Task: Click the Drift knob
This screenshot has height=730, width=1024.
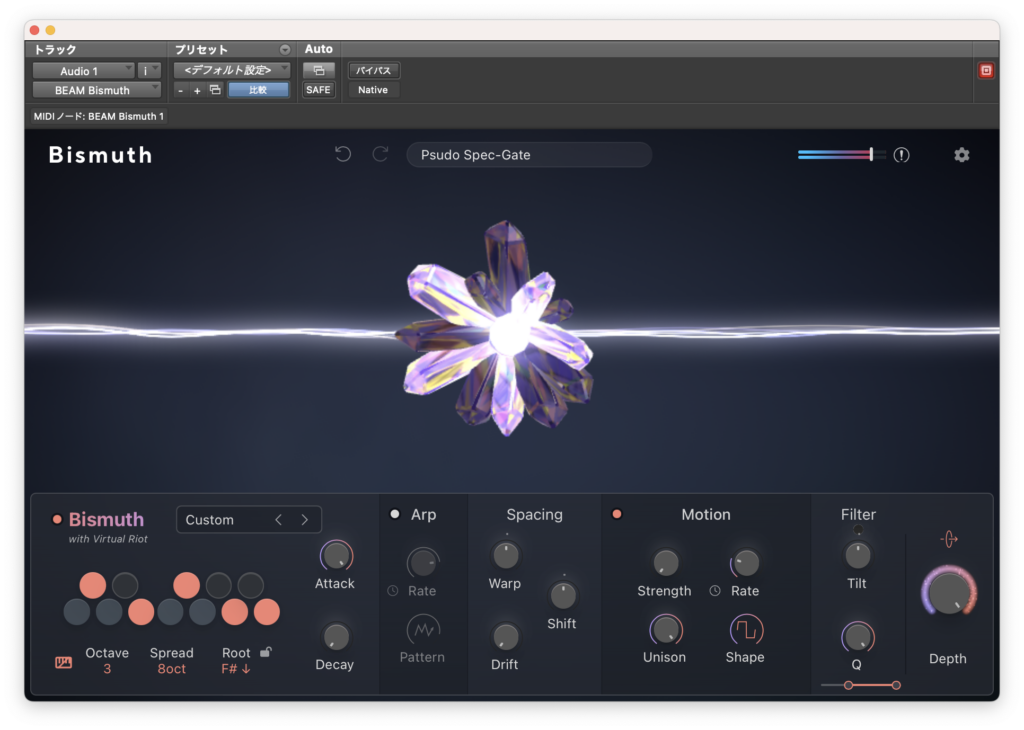Action: [x=505, y=637]
